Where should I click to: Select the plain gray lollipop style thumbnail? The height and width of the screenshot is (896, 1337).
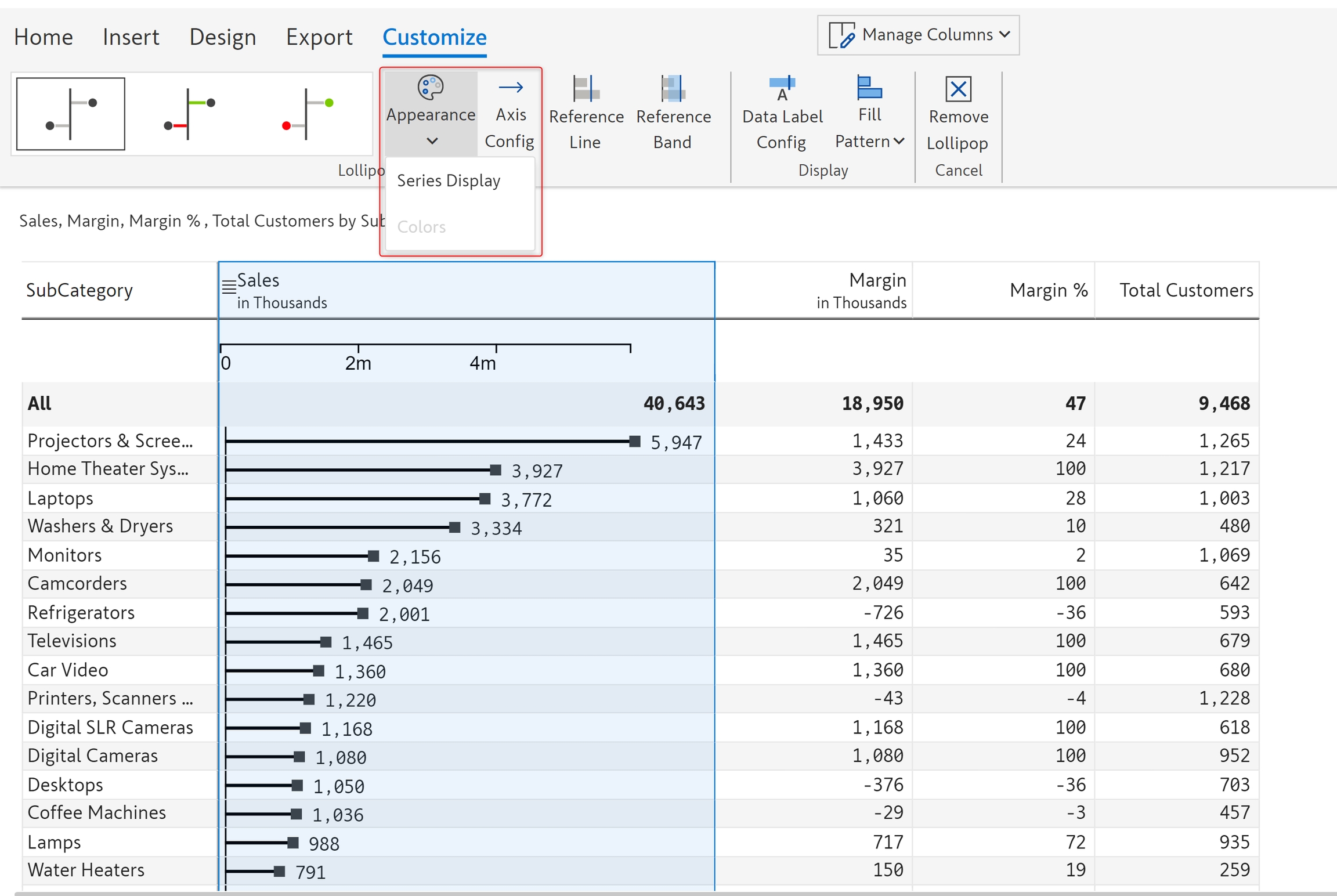[71, 114]
